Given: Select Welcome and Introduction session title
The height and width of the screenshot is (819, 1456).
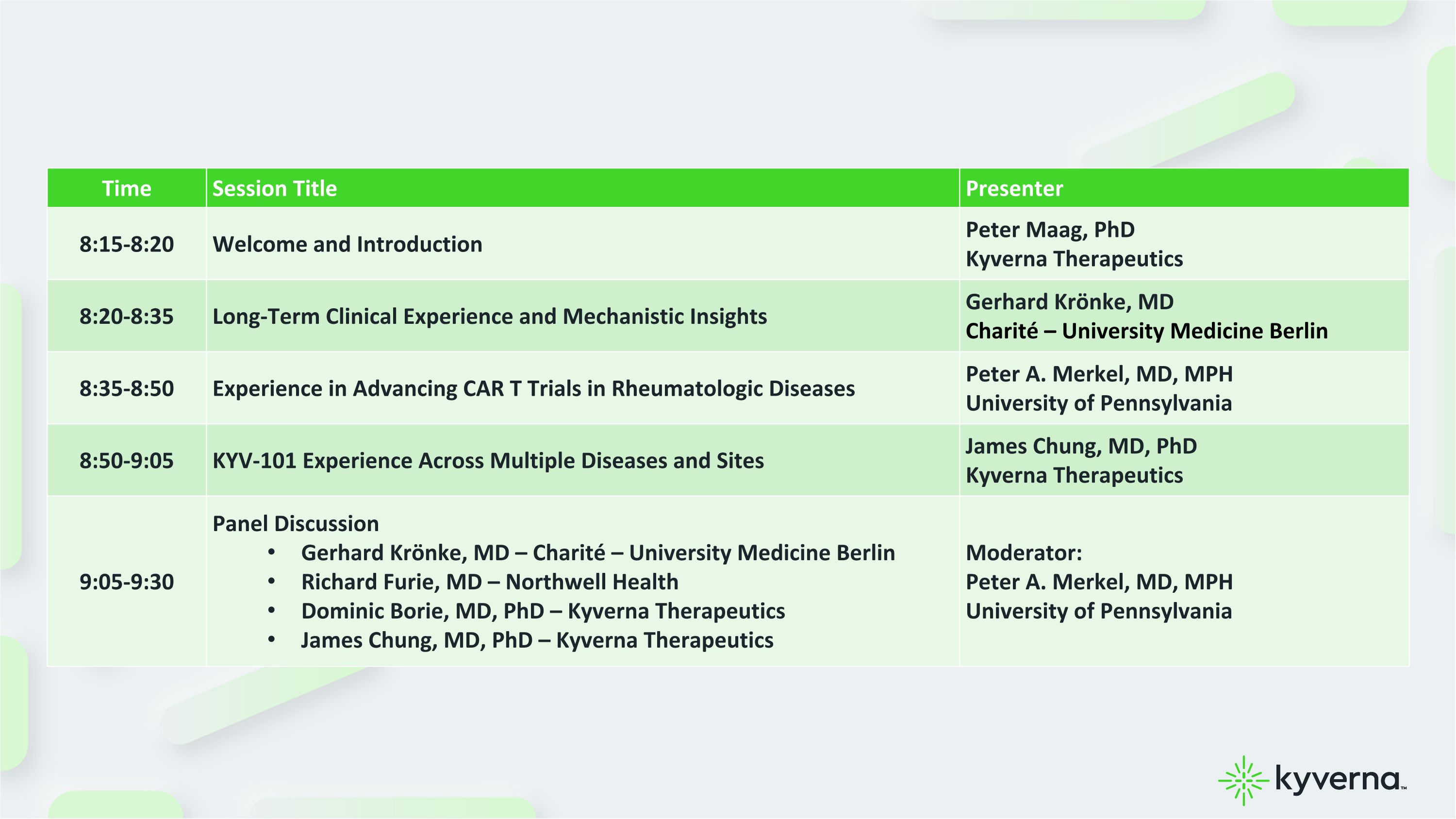Looking at the screenshot, I should [347, 244].
